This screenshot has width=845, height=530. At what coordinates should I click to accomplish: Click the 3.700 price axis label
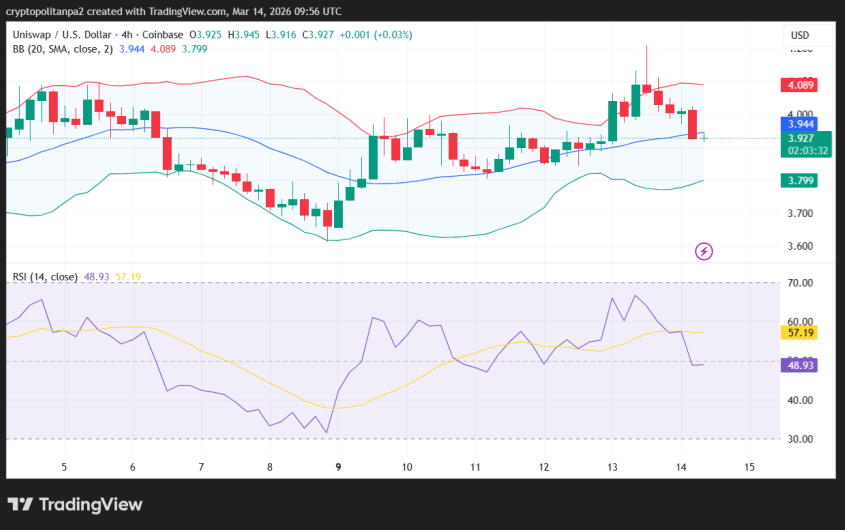click(800, 214)
